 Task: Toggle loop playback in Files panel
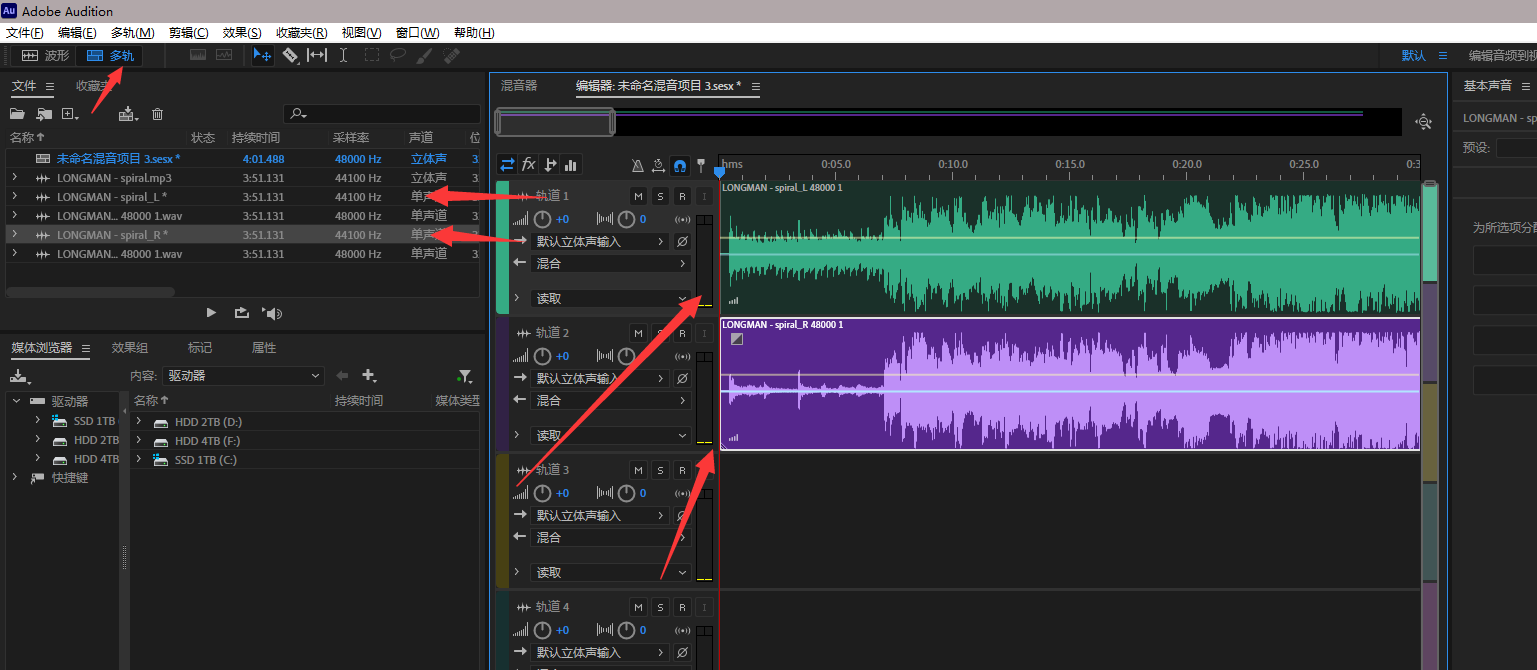click(241, 313)
